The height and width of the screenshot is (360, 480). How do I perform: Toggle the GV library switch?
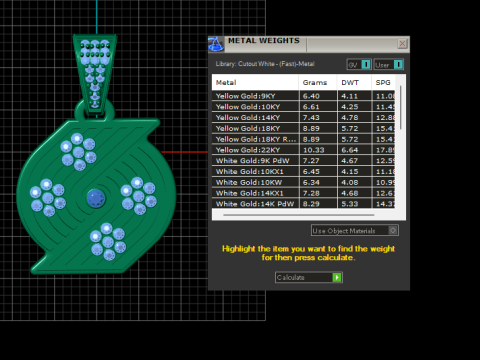(359, 64)
